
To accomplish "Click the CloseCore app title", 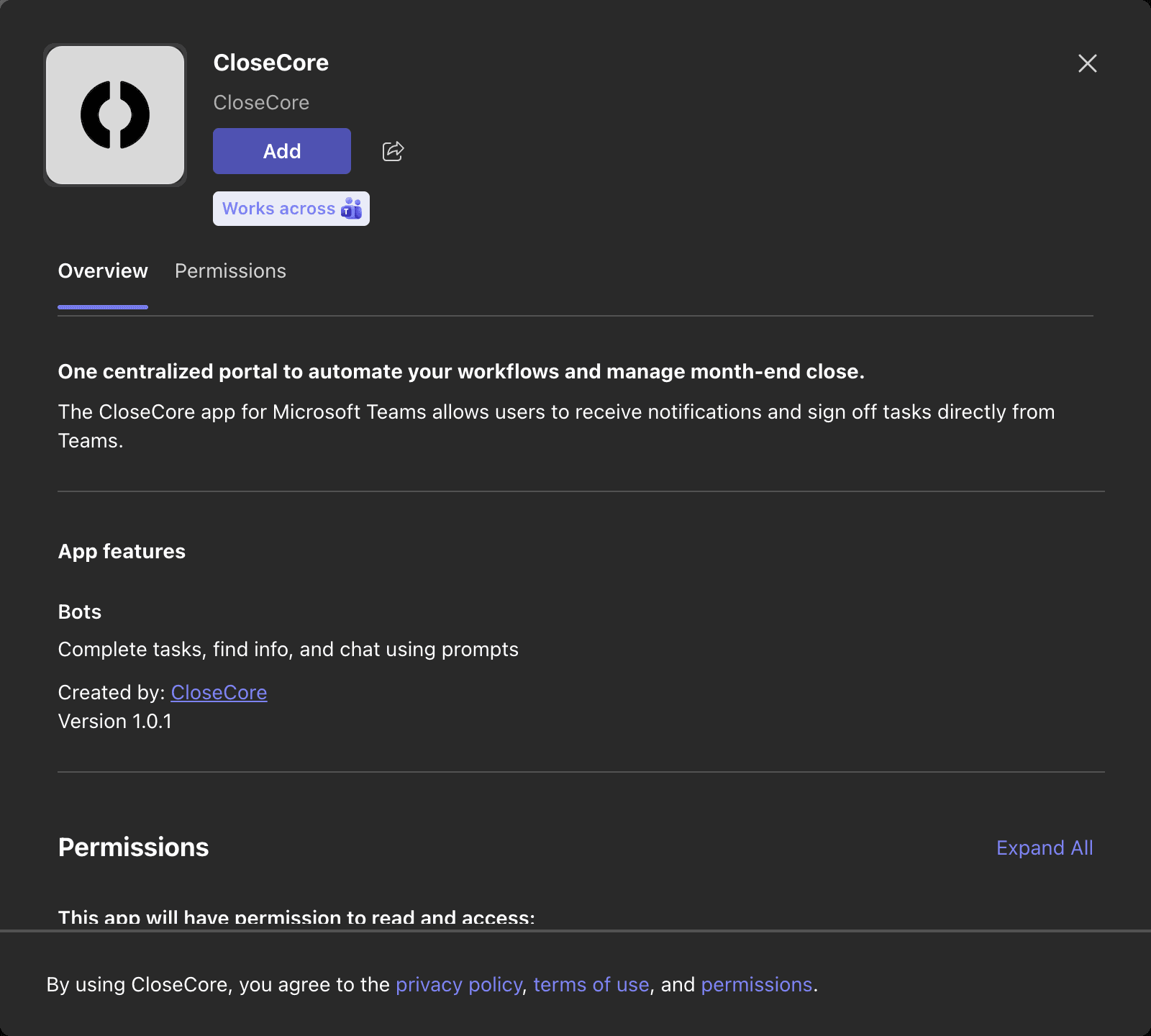I will 271,63.
